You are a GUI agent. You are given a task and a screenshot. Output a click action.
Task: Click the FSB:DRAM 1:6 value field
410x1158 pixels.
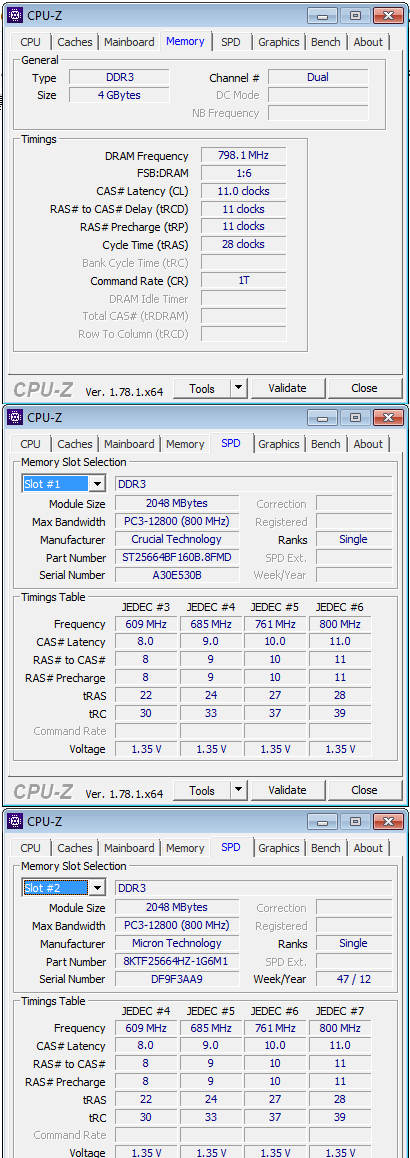[x=244, y=173]
